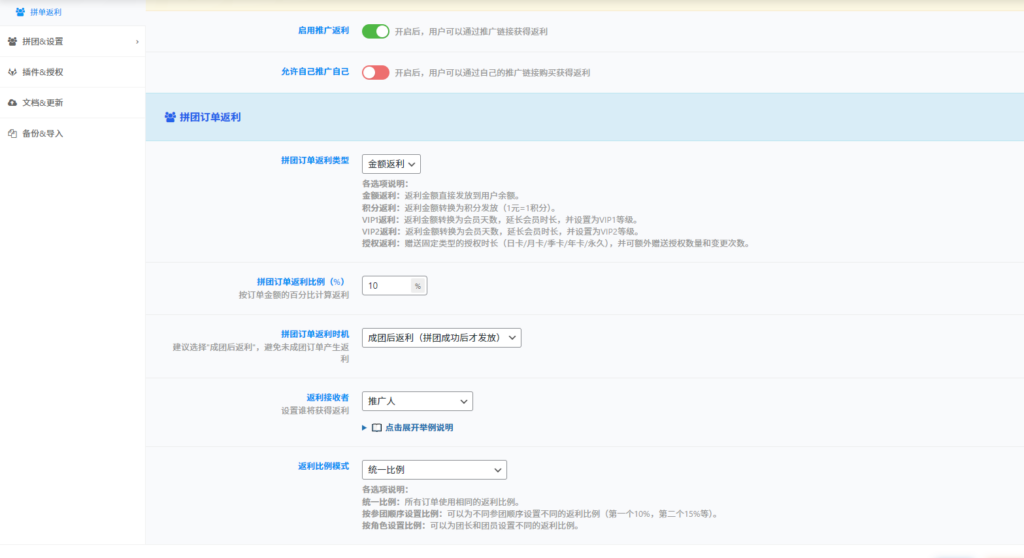Image resolution: width=1024 pixels, height=558 pixels.
Task: Click the % suffix in ratio field
Action: pyautogui.click(x=418, y=286)
